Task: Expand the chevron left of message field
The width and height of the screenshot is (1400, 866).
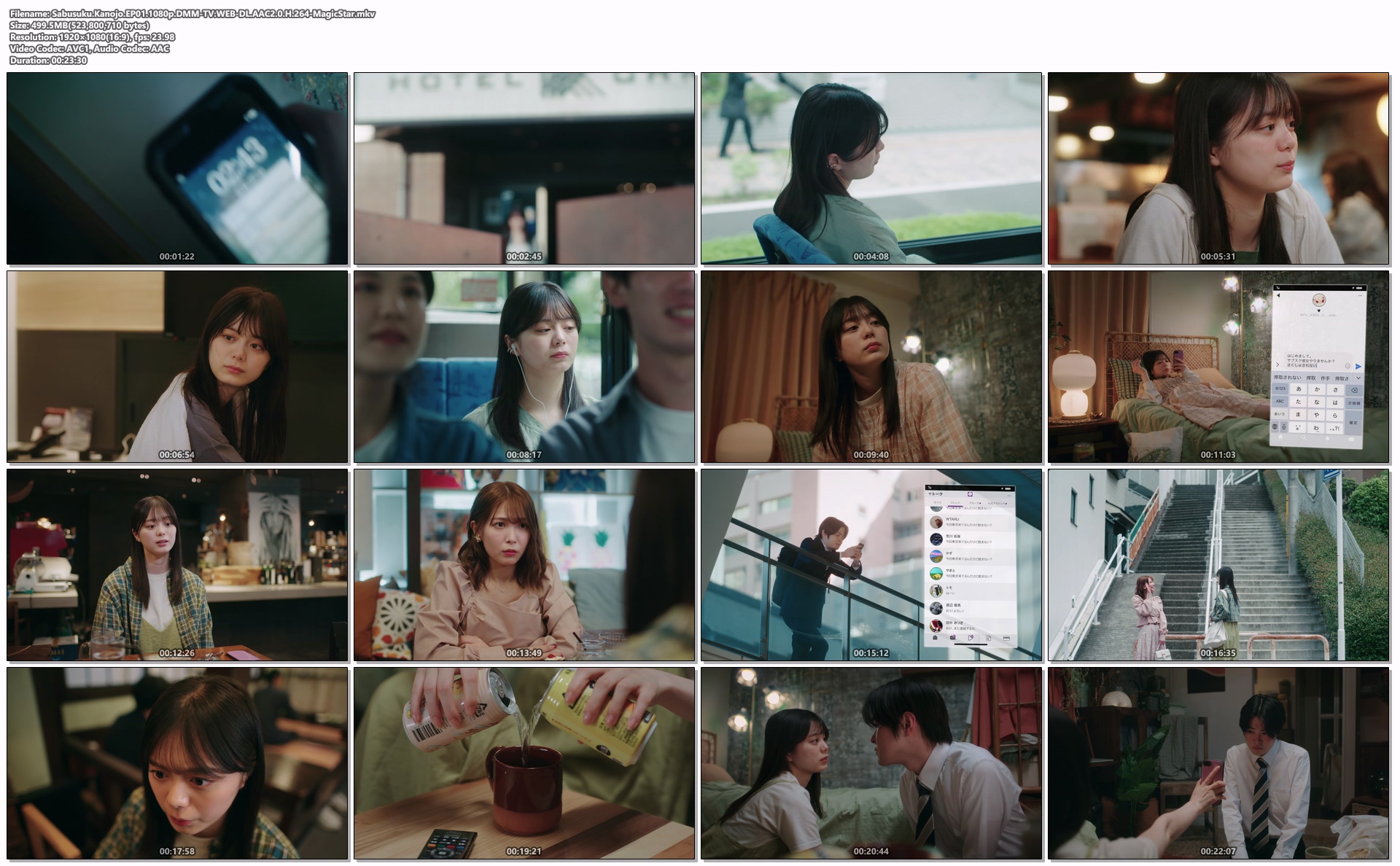Action: 1277,364
